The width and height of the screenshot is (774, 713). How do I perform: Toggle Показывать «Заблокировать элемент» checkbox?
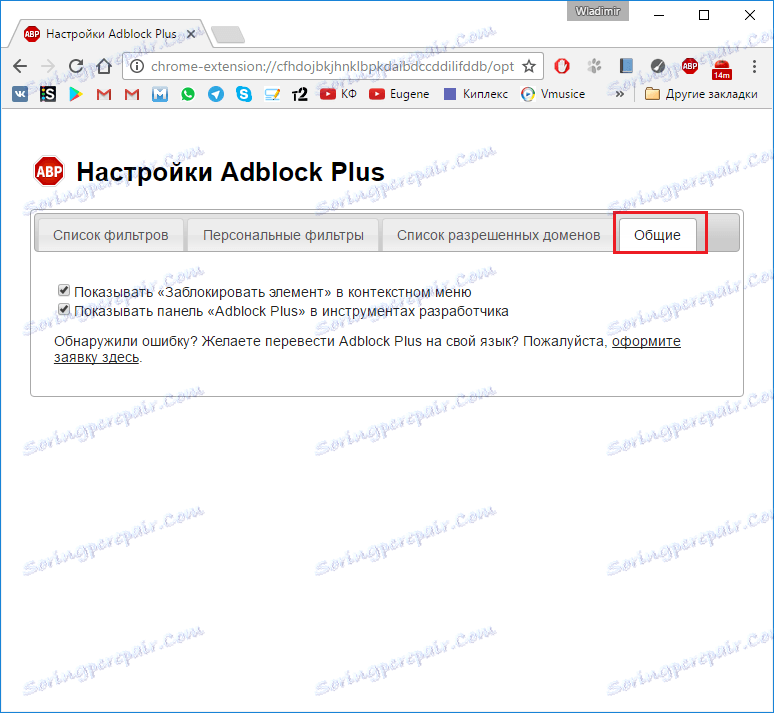coord(64,290)
